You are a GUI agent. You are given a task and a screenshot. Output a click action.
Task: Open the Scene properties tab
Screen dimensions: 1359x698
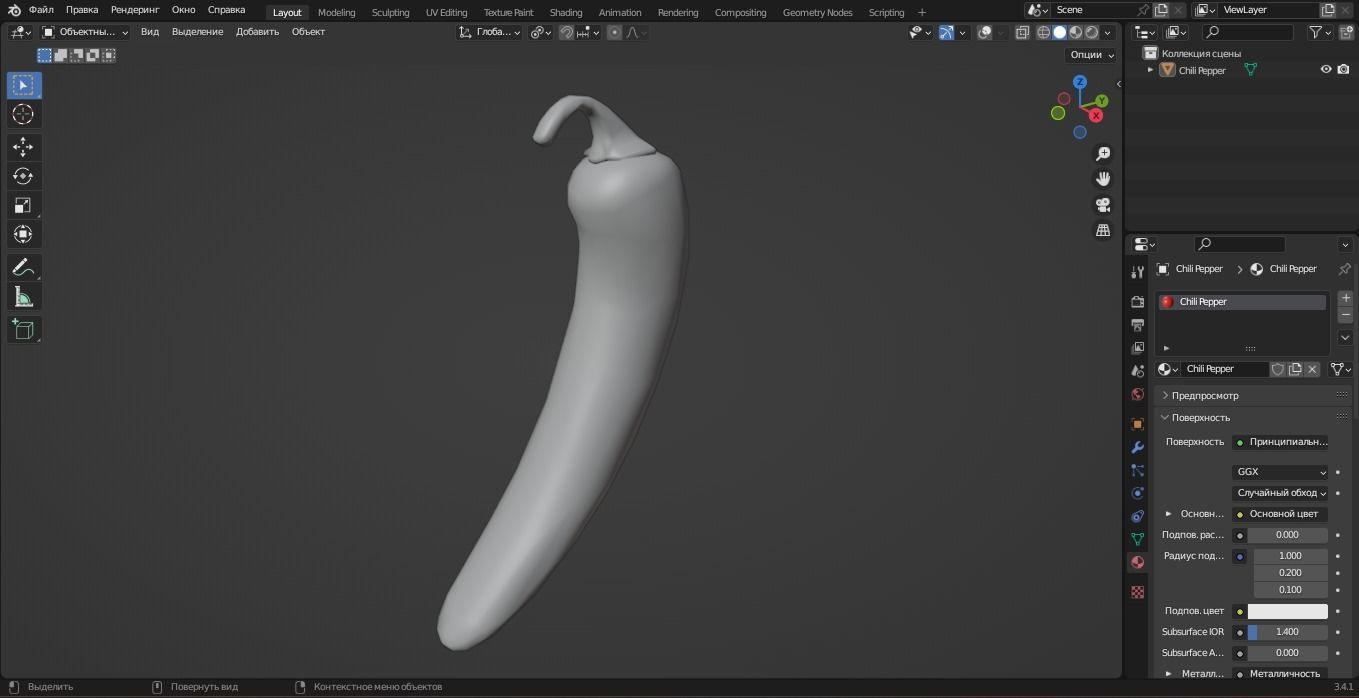point(1137,371)
